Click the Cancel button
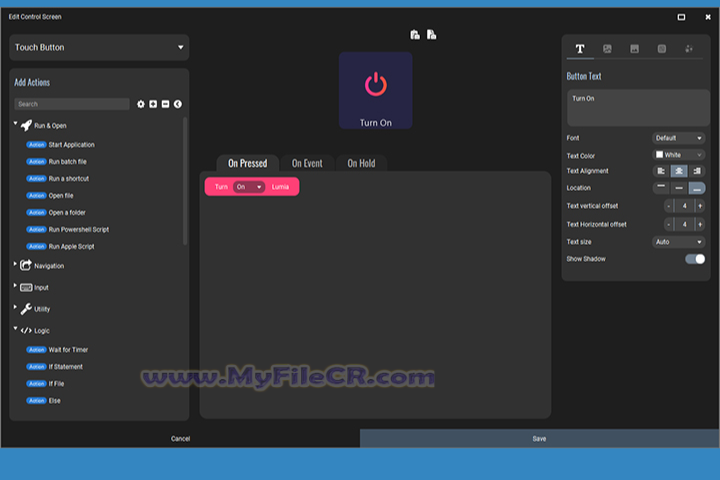720x480 pixels. (x=180, y=439)
